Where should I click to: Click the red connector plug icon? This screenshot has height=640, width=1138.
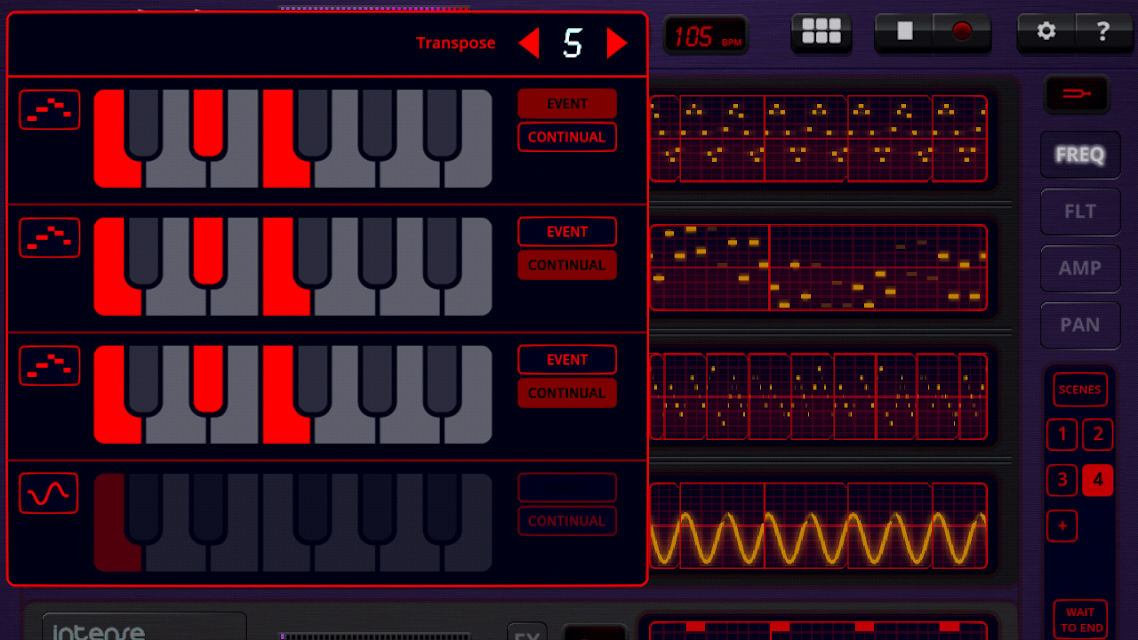[x=1077, y=94]
